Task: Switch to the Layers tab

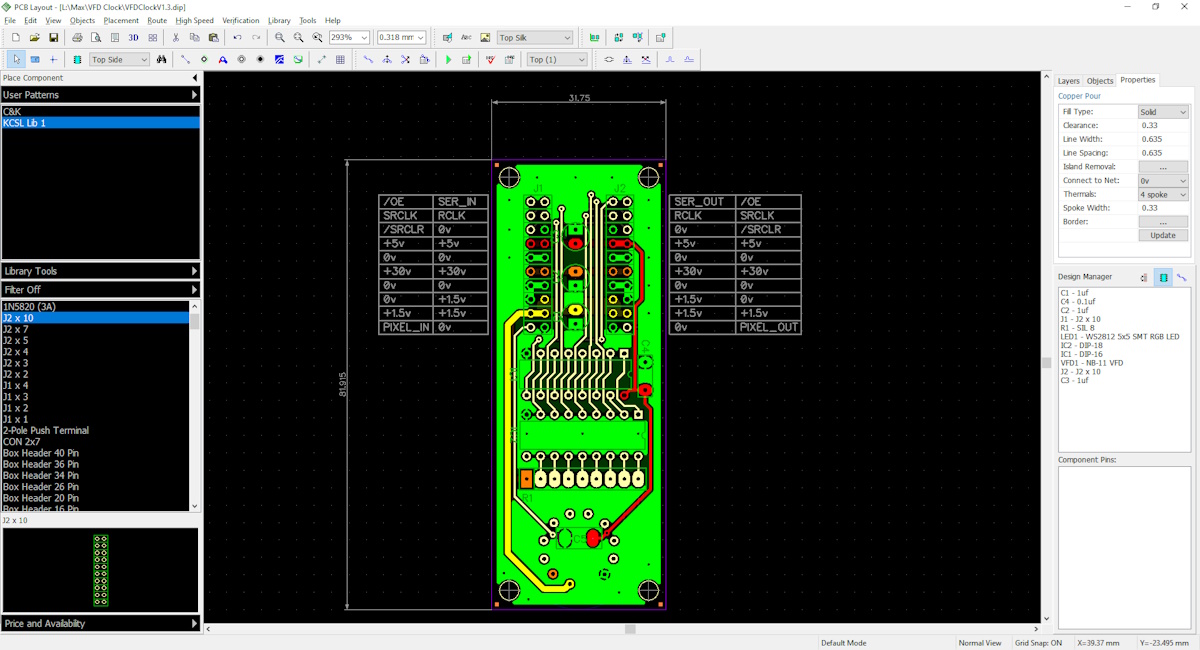Action: click(1069, 81)
